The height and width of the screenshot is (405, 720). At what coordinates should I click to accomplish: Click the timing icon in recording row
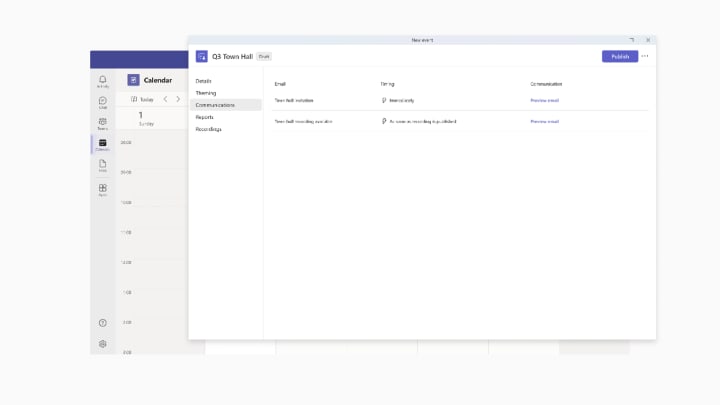click(384, 121)
